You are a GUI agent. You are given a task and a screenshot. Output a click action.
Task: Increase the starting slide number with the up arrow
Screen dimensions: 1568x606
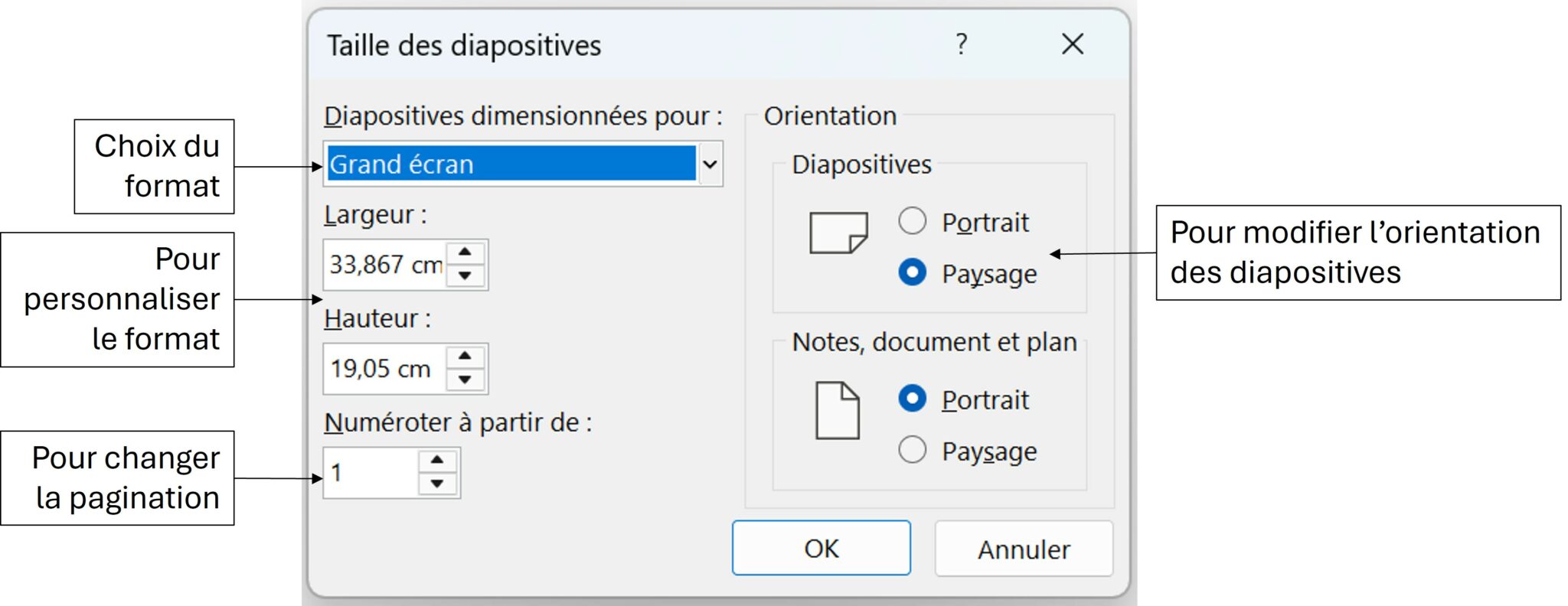(x=436, y=459)
